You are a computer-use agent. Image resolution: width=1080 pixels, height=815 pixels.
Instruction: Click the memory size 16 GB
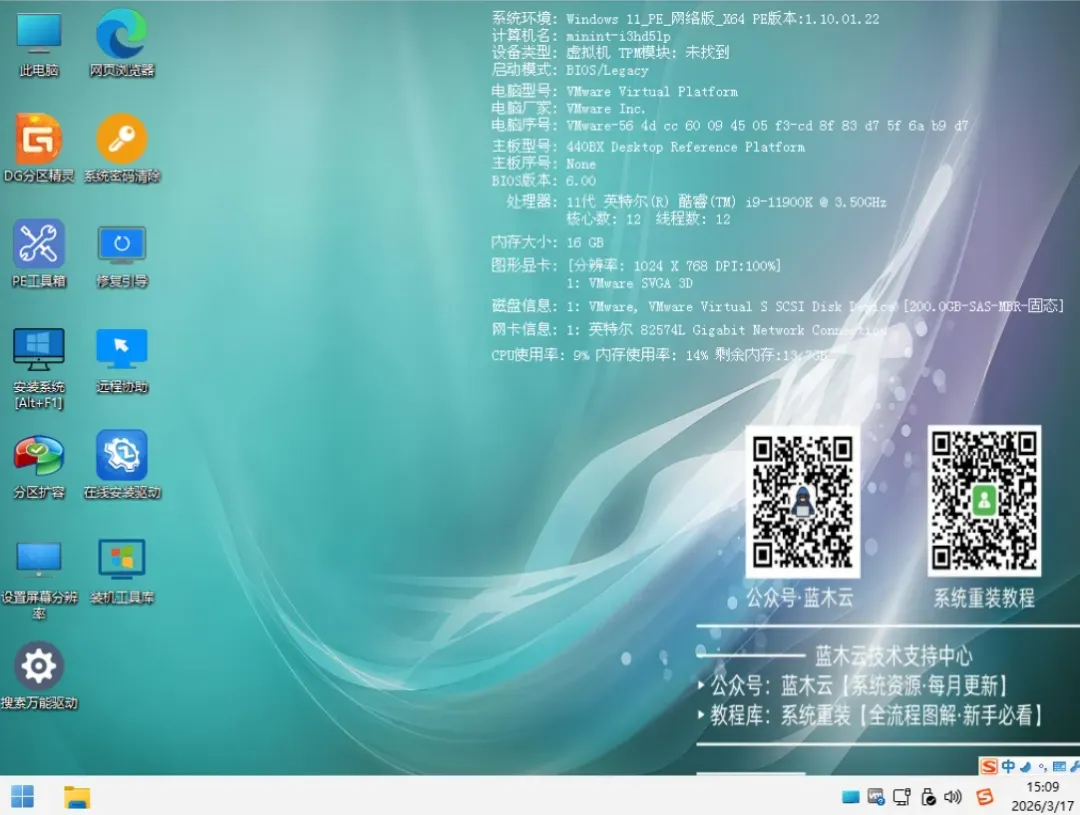tap(585, 243)
